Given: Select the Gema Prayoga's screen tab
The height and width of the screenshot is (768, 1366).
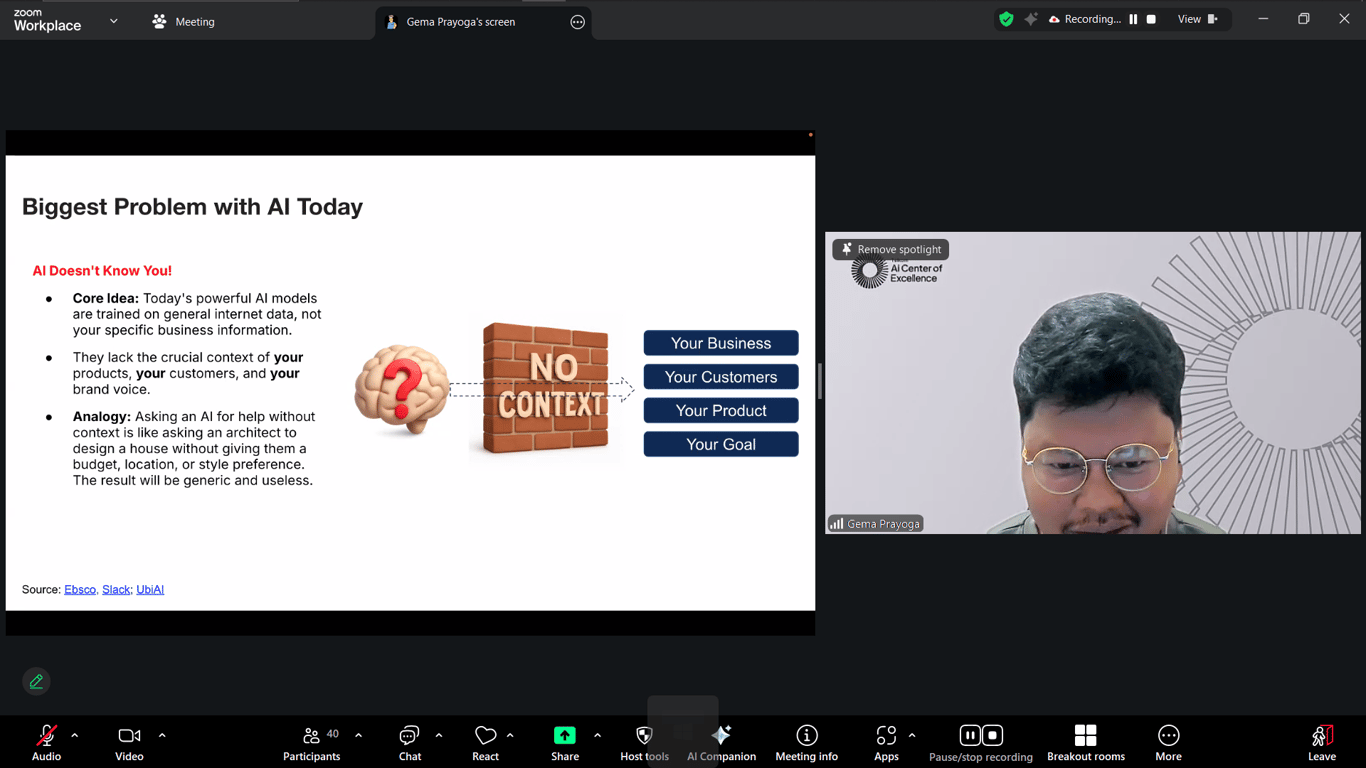Looking at the screenshot, I should coord(460,21).
